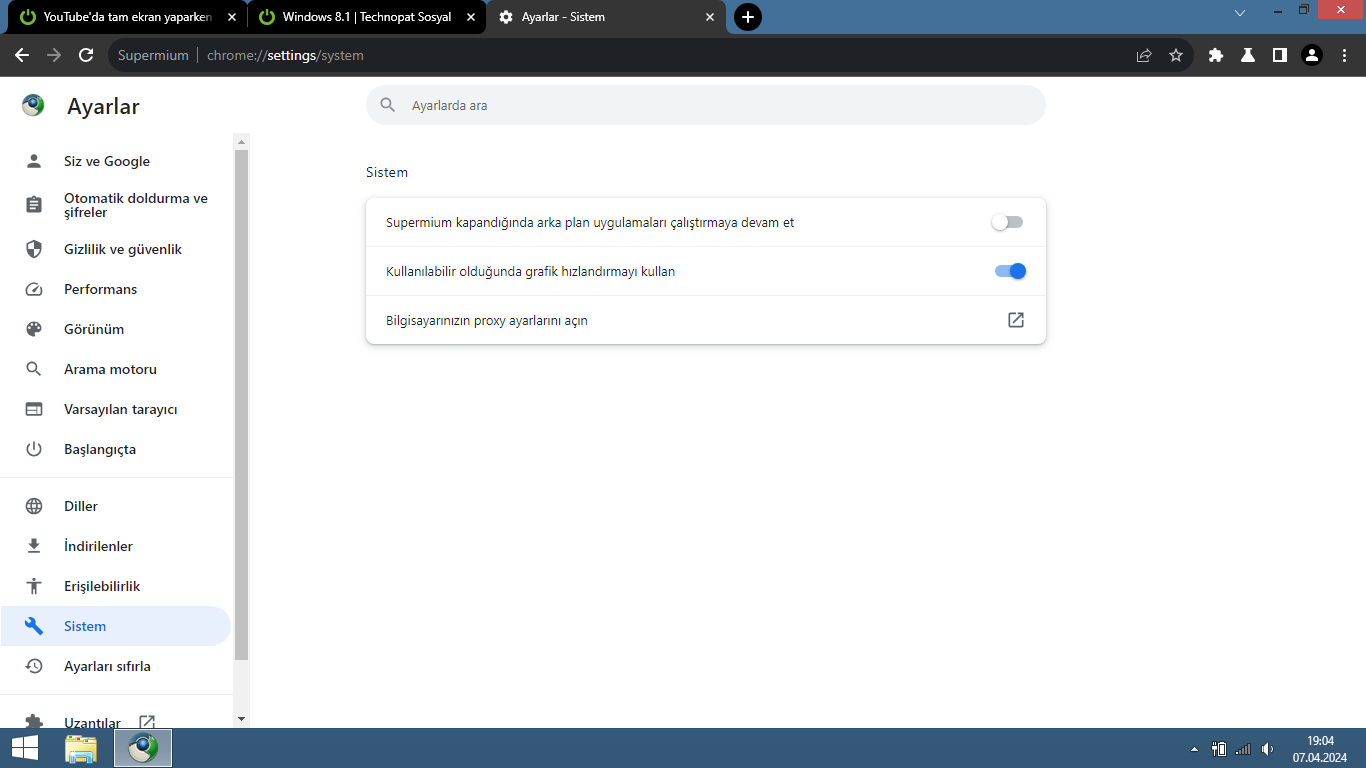Open the Windows Start button

tap(25, 748)
